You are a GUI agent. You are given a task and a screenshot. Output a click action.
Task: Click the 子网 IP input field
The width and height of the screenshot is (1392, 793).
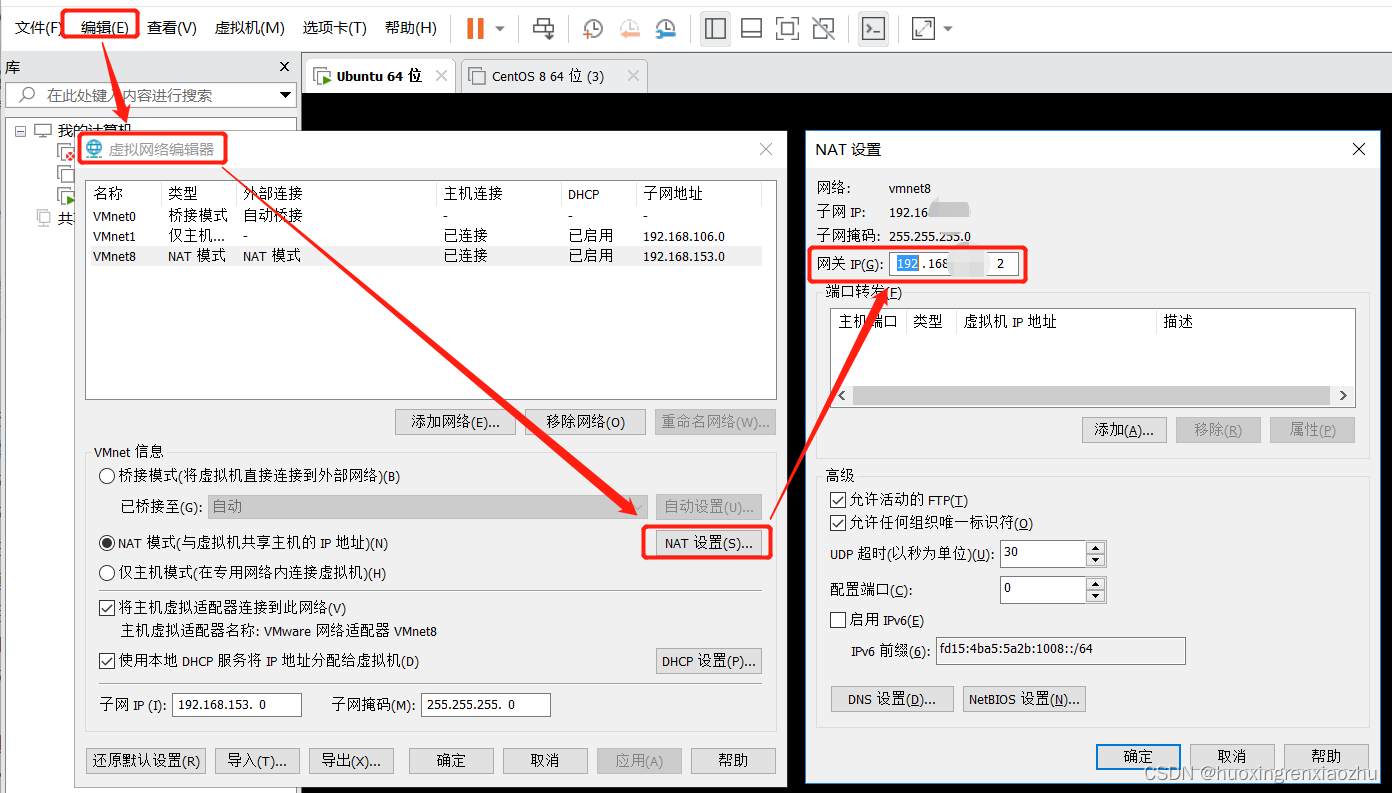[x=237, y=705]
